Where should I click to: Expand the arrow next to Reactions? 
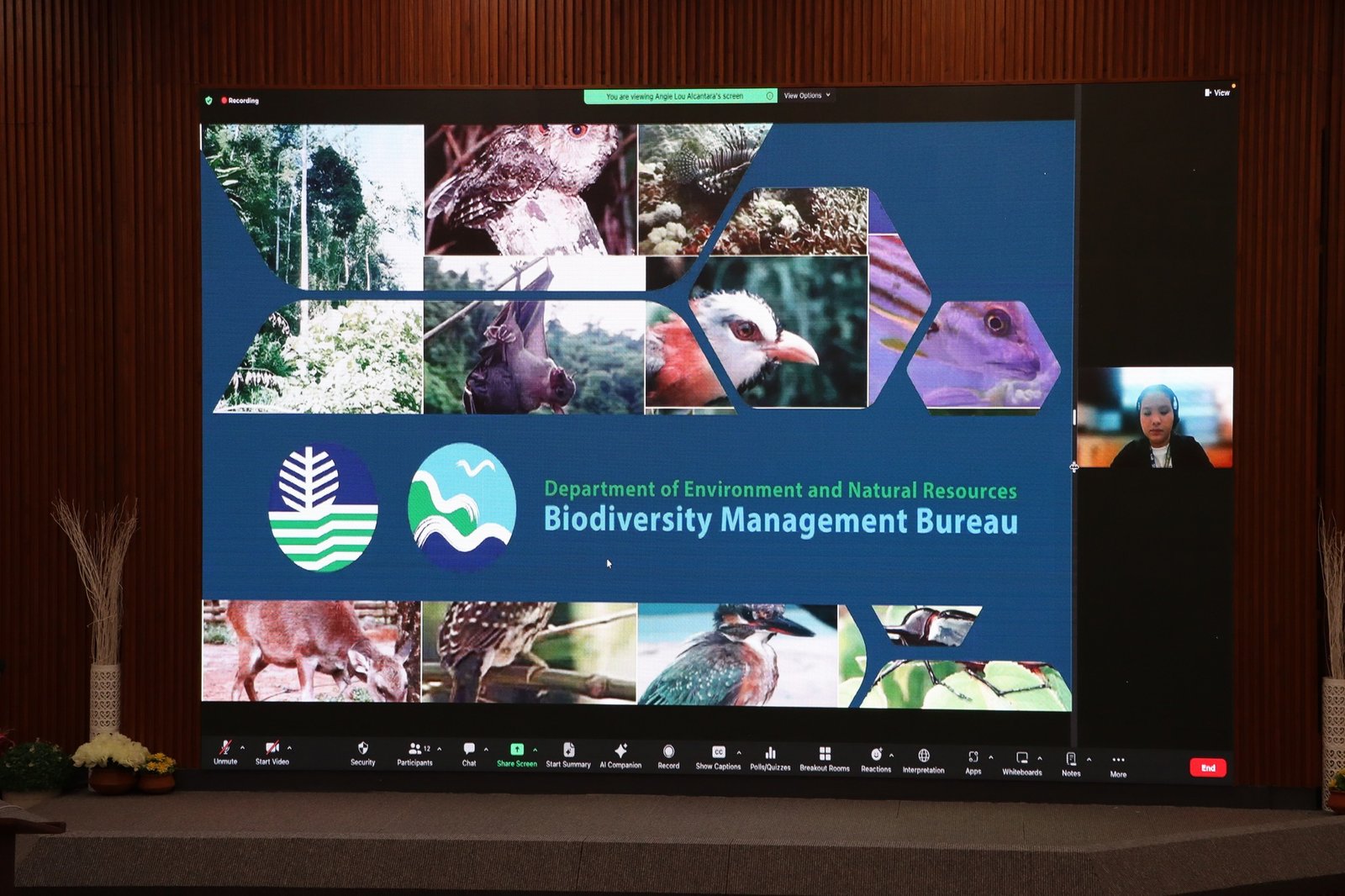click(x=891, y=755)
